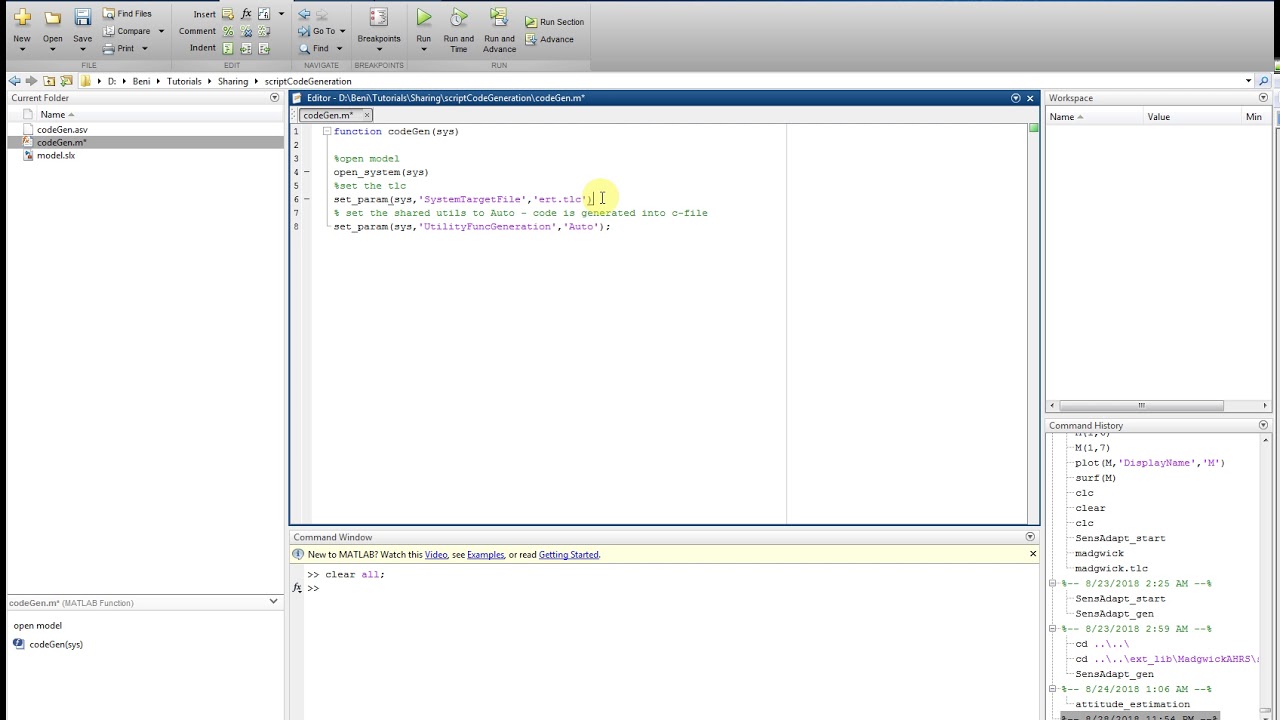Collapse 8/23/2018 2:59 AM history group
Screen dimensions: 1280x720
tap(1052, 629)
